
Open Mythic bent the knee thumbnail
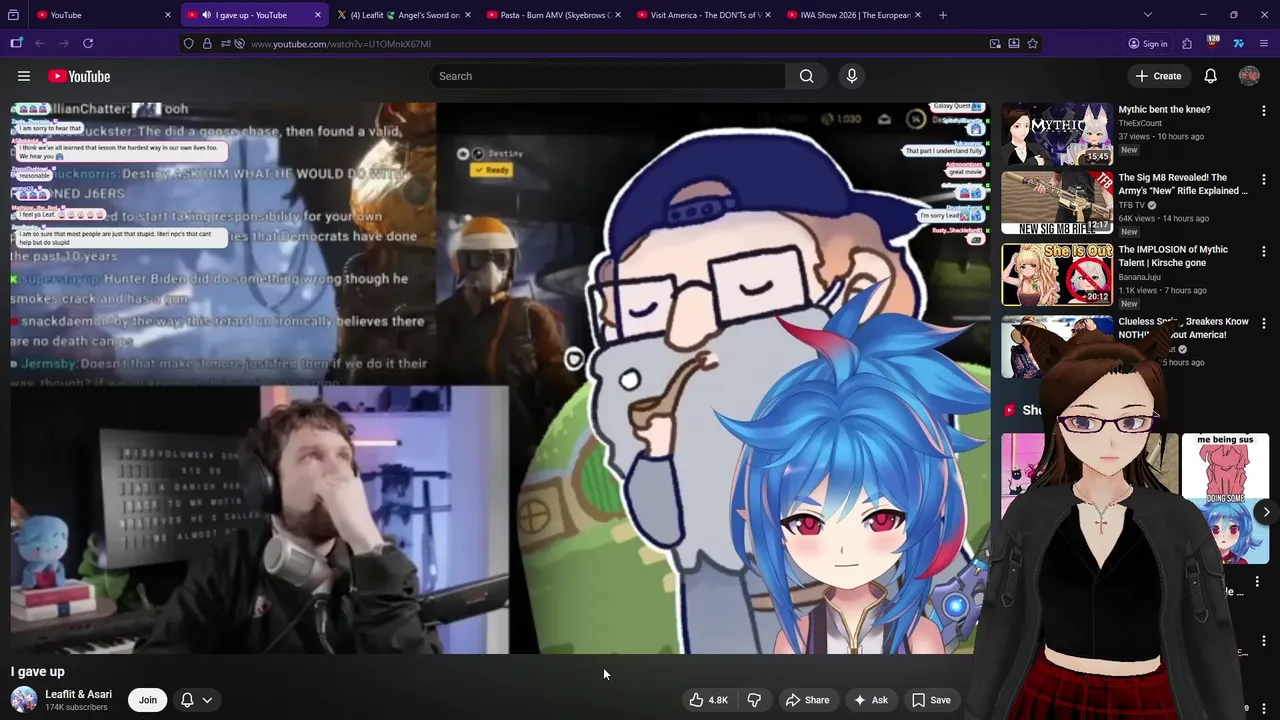pos(1057,133)
